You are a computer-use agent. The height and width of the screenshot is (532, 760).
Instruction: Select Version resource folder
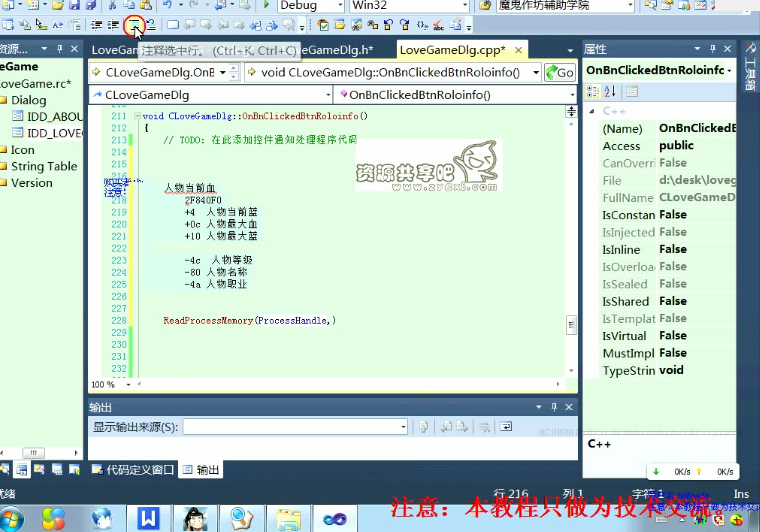point(32,183)
